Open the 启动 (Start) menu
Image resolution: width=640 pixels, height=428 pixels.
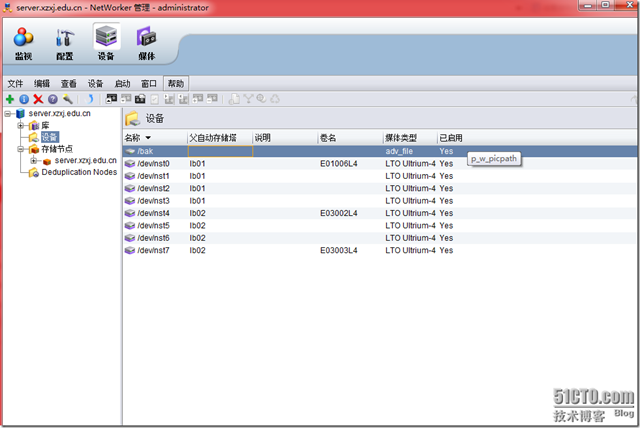pos(122,84)
